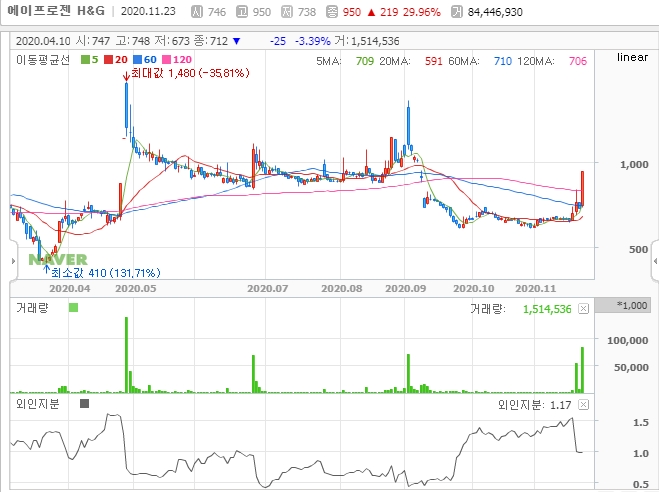Click the green 거래량 legend swatch

pos(73,308)
